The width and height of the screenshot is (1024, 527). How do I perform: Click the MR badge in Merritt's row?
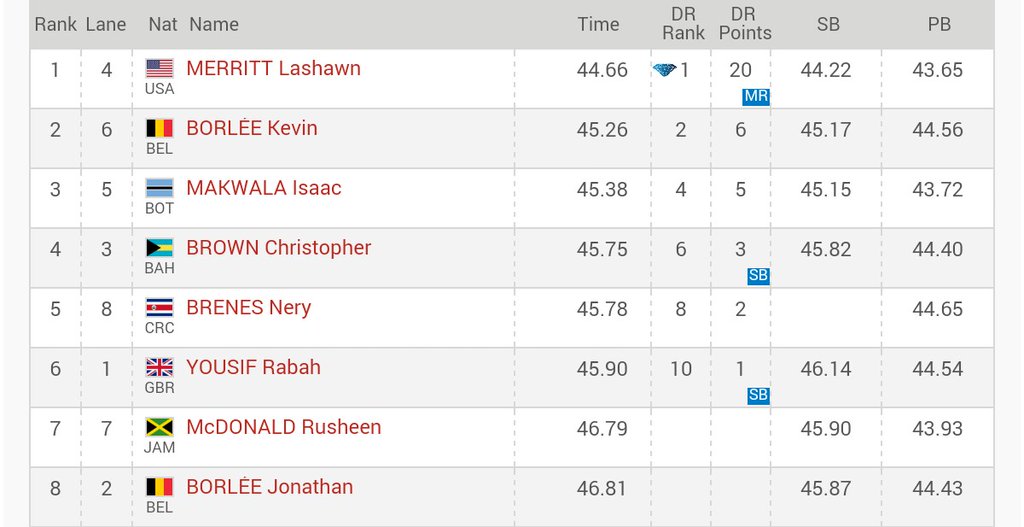click(756, 97)
